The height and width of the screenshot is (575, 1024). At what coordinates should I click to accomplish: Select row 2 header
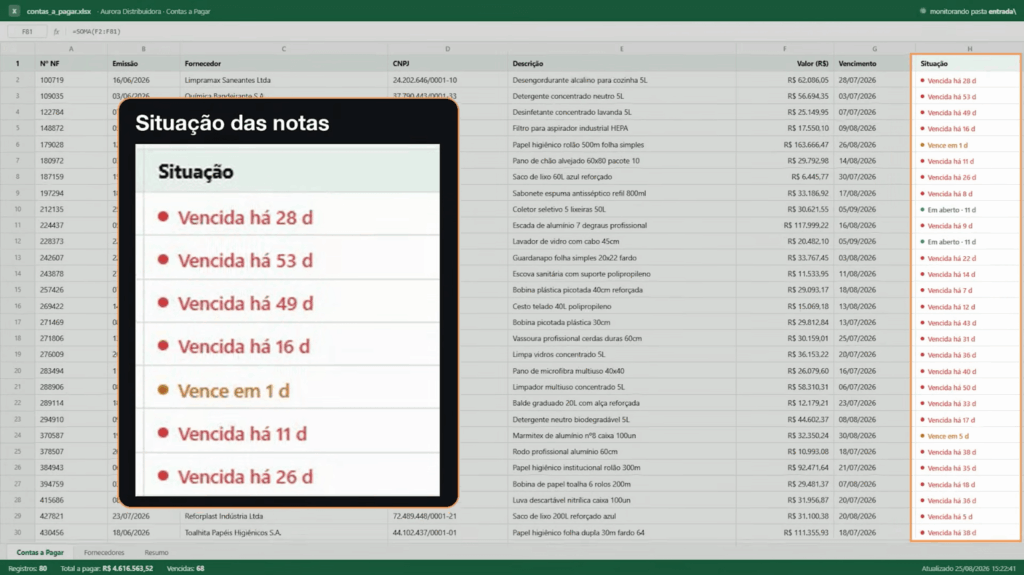coord(18,80)
